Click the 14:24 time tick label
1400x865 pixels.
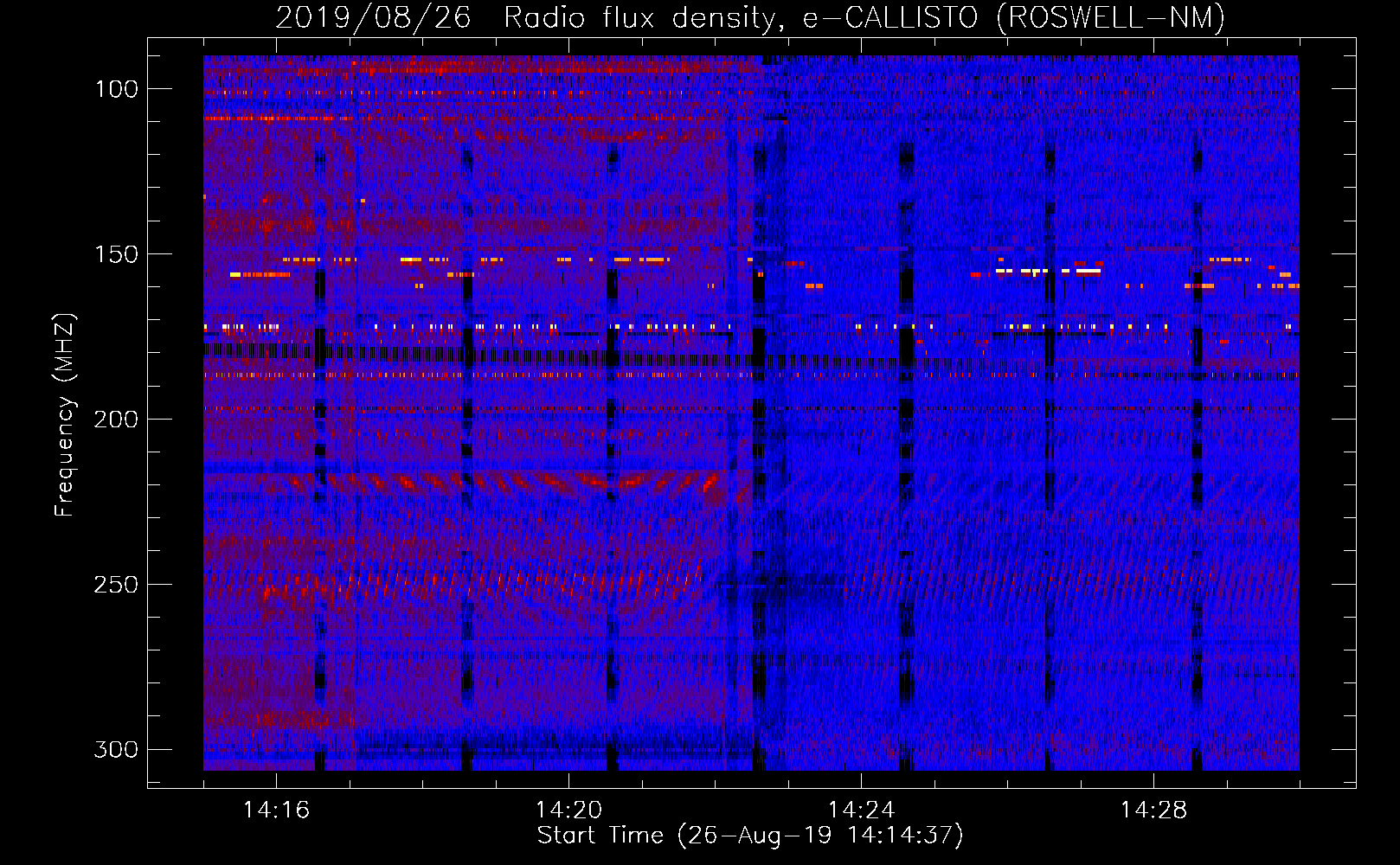point(861,811)
